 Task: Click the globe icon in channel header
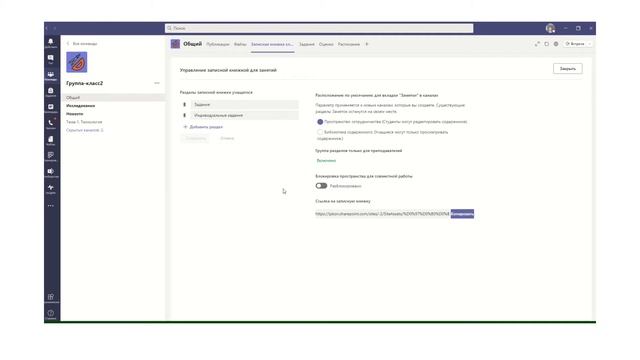click(x=556, y=44)
